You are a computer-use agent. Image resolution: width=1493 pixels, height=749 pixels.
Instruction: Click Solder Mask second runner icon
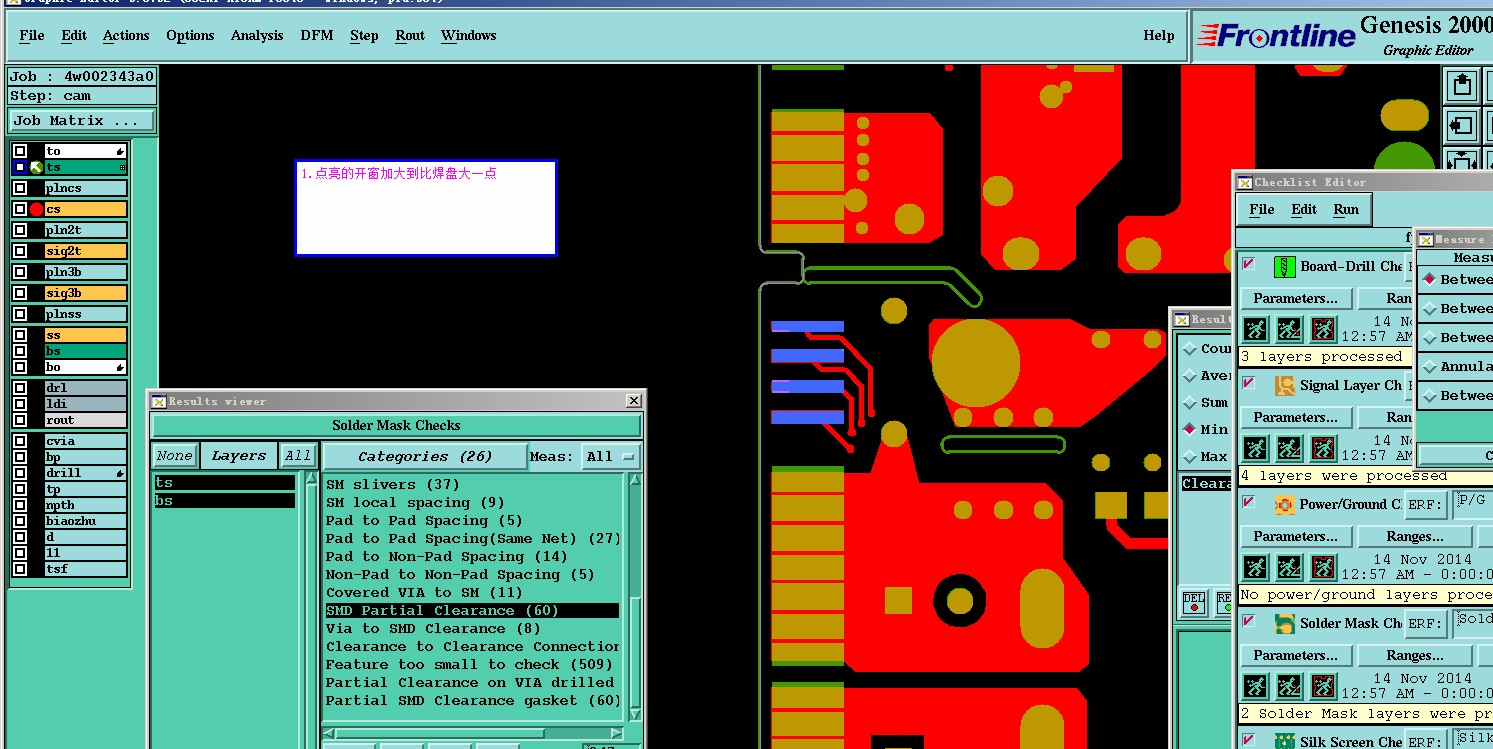pos(1290,686)
